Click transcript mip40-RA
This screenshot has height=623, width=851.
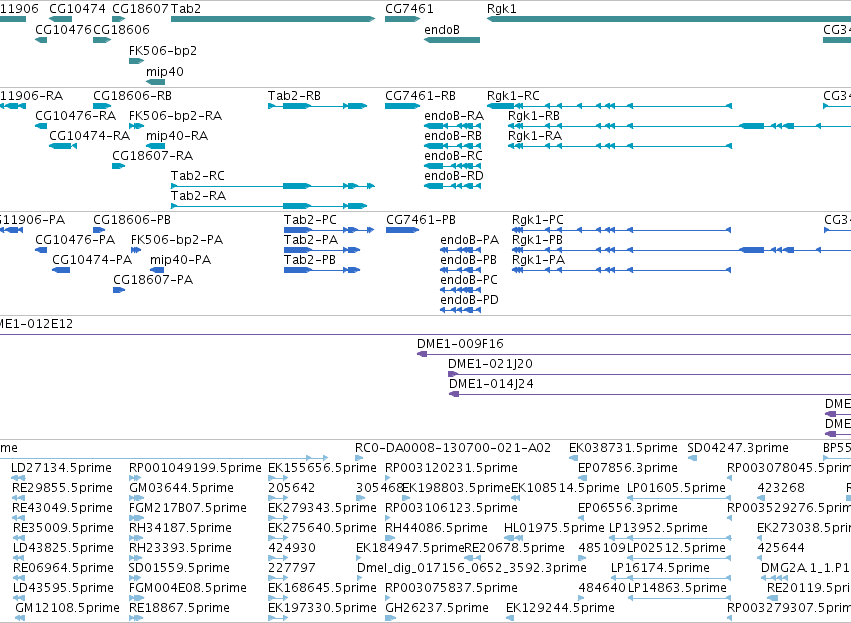coord(155,146)
